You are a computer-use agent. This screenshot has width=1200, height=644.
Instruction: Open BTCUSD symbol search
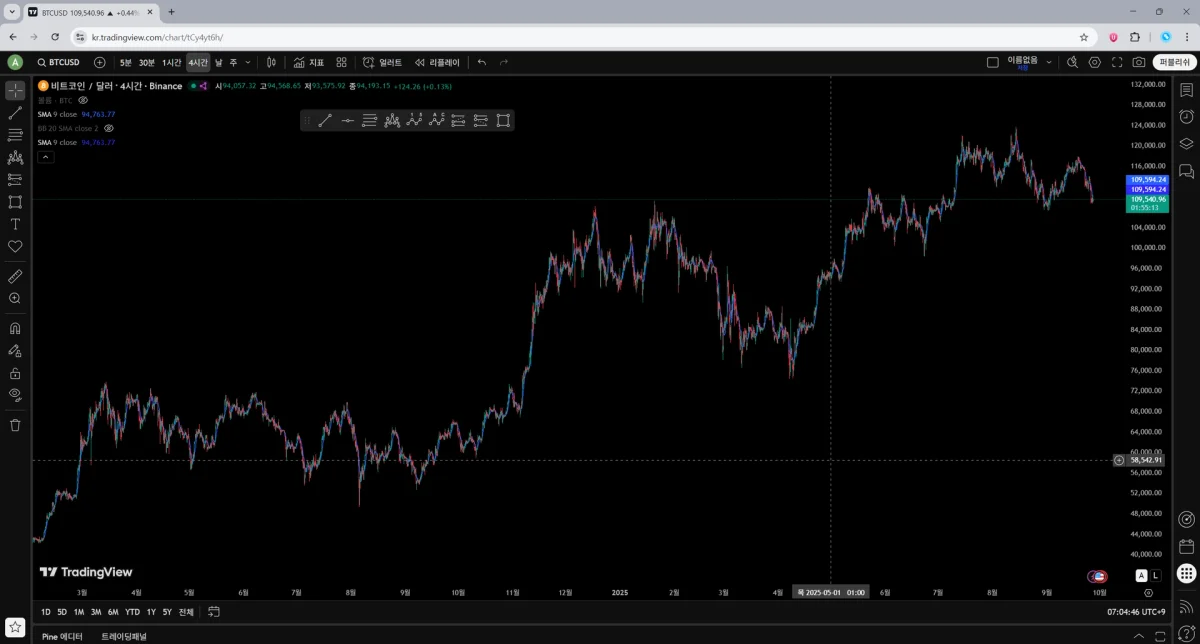(x=58, y=62)
